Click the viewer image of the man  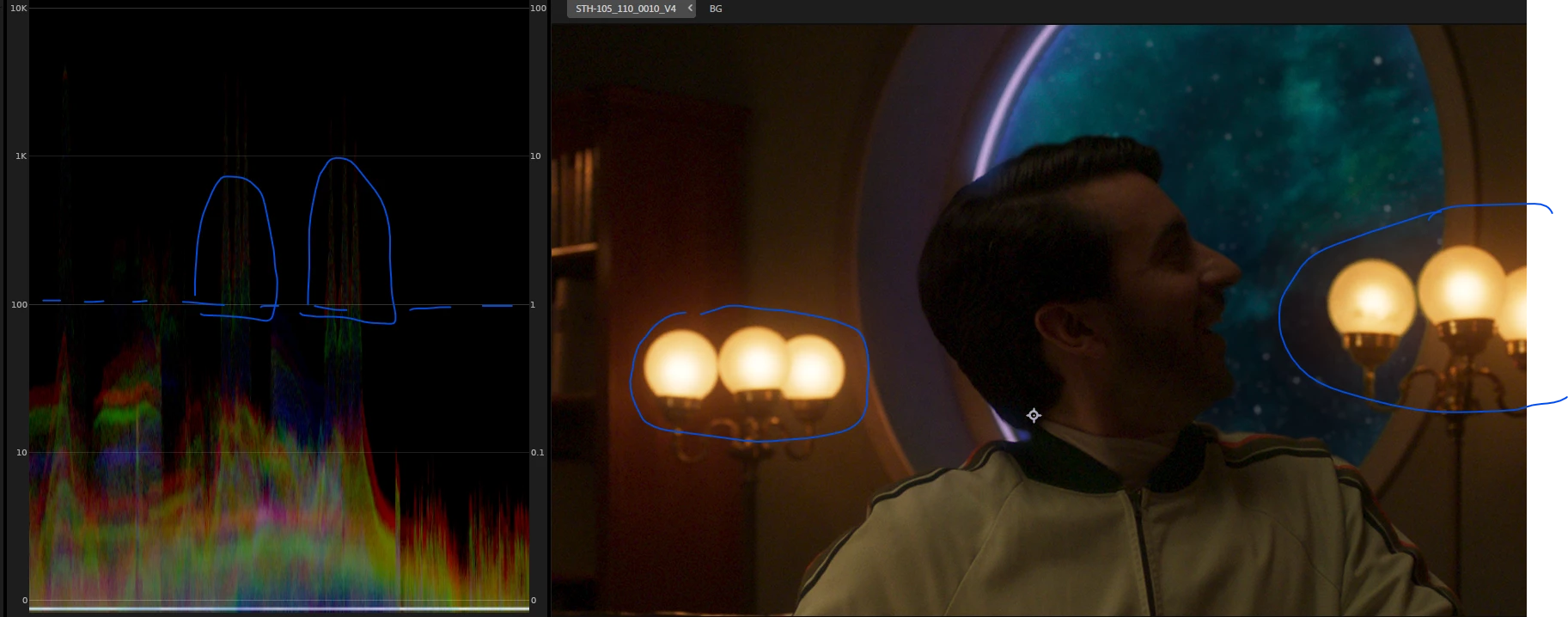[1038, 320]
